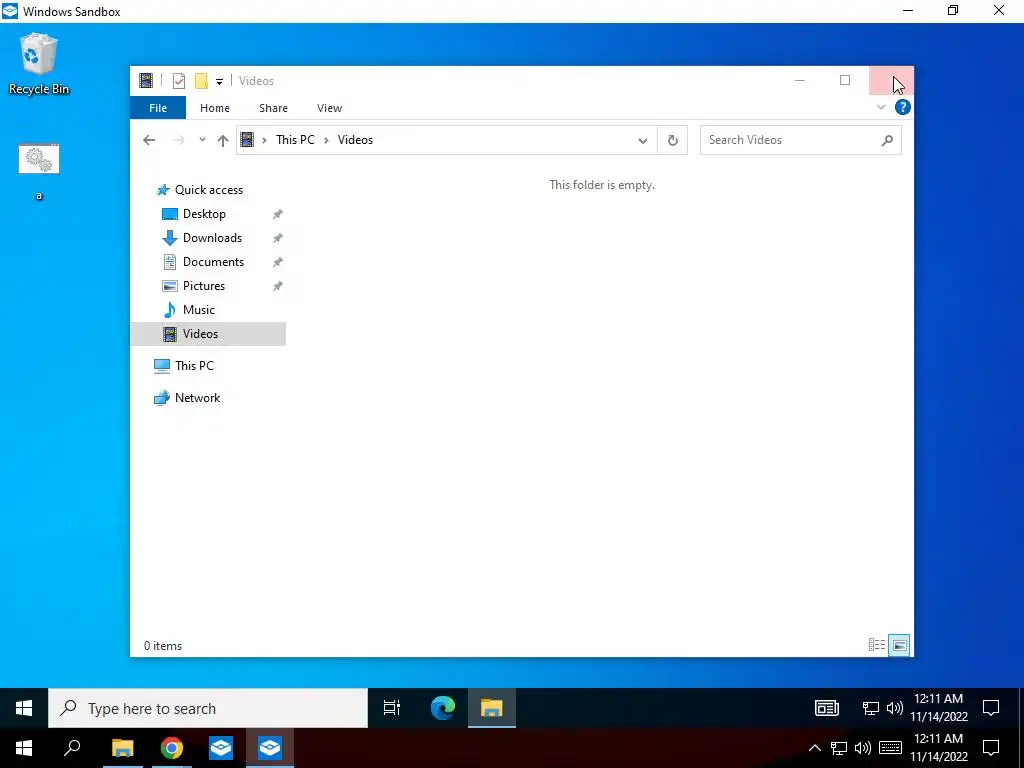Launch Chrome from host taskbar
Screen dimensions: 1024x768
pos(172,748)
